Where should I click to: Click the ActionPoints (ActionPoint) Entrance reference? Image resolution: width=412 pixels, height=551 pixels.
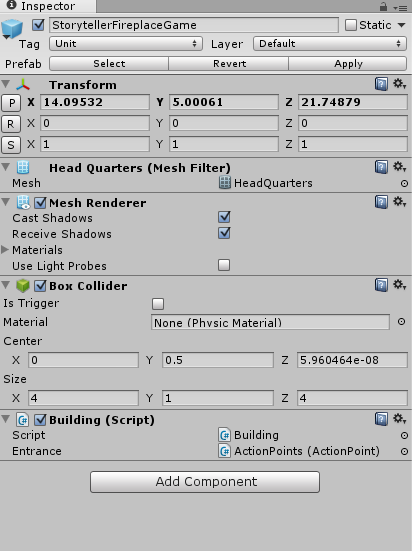click(299, 451)
